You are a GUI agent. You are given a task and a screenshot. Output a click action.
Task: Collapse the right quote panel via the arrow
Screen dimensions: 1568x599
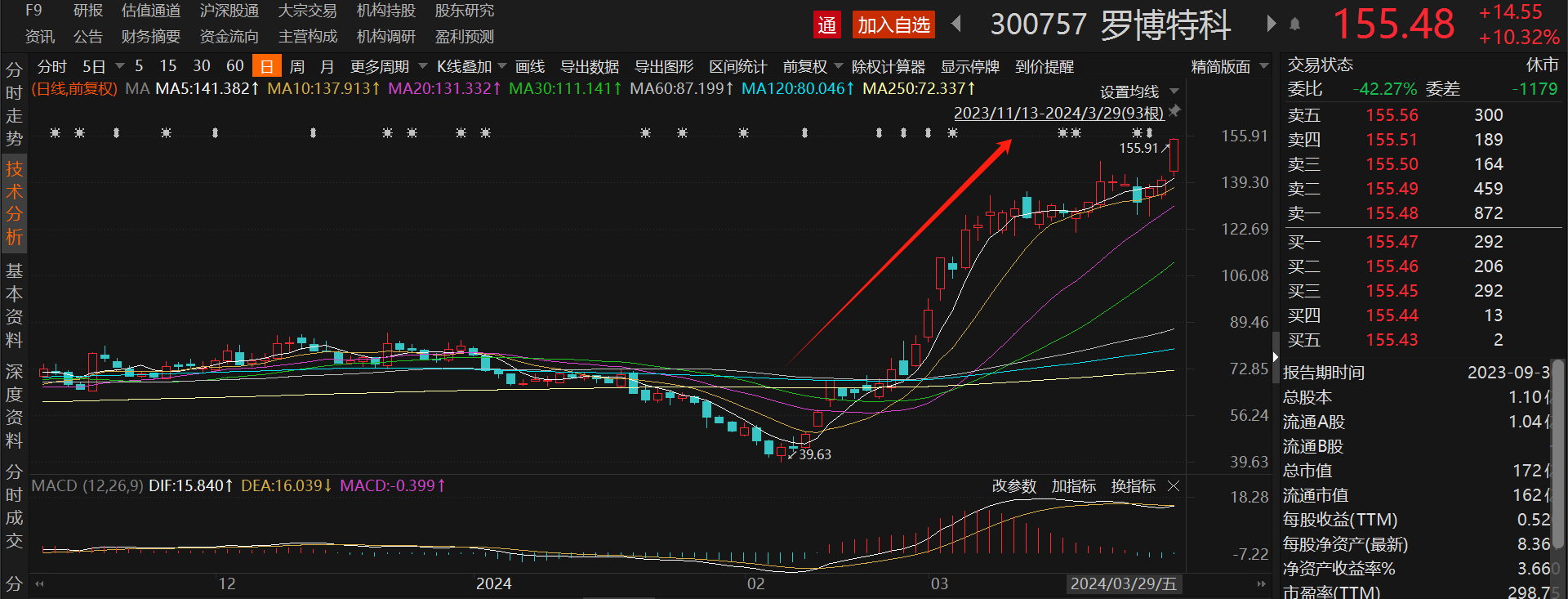(1275, 357)
